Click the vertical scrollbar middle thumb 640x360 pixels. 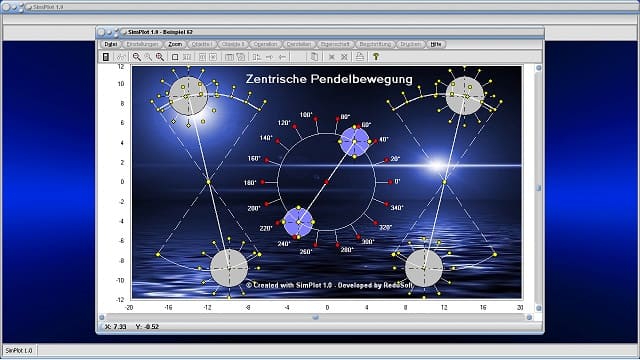(x=538, y=188)
